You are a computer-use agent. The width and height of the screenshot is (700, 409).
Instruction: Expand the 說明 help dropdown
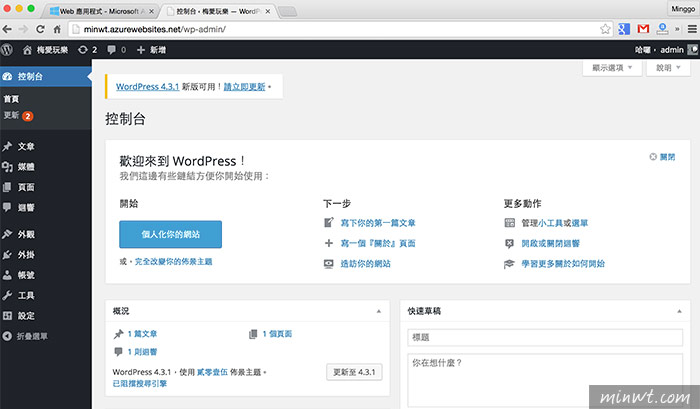click(x=668, y=68)
